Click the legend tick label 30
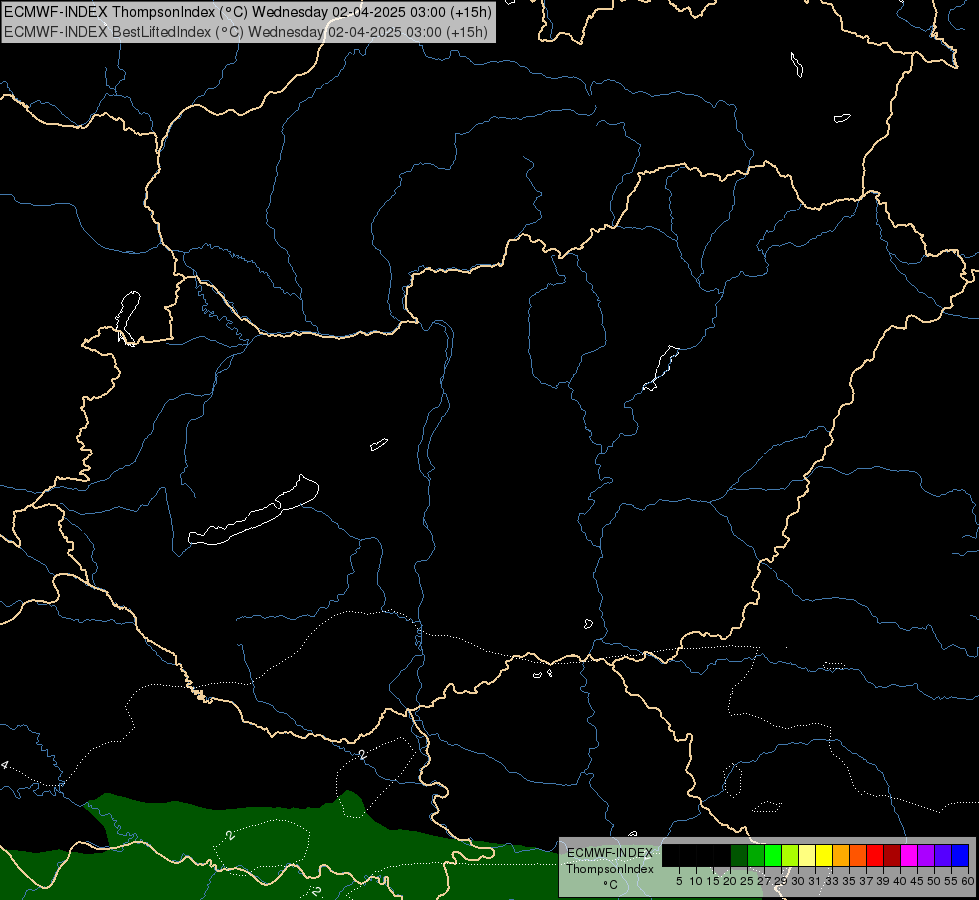The height and width of the screenshot is (900, 979). click(x=798, y=881)
